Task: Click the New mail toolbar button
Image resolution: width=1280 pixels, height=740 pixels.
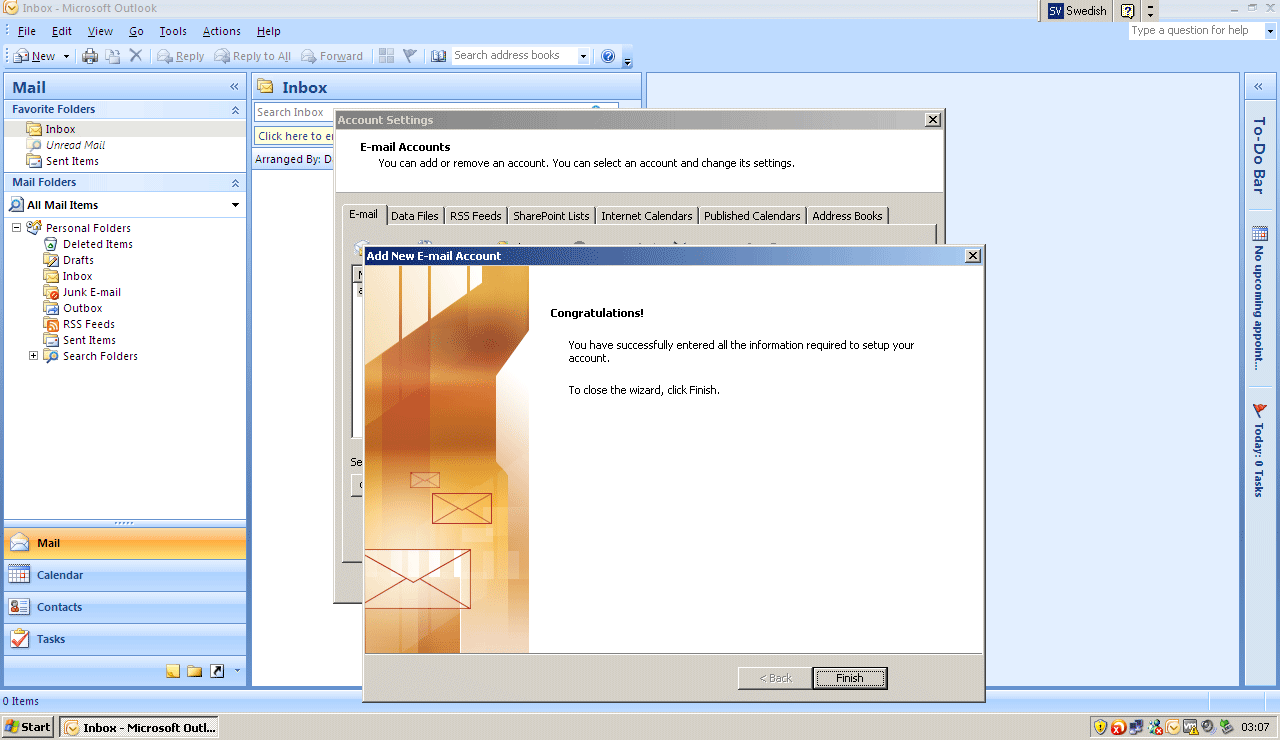Action: 35,56
